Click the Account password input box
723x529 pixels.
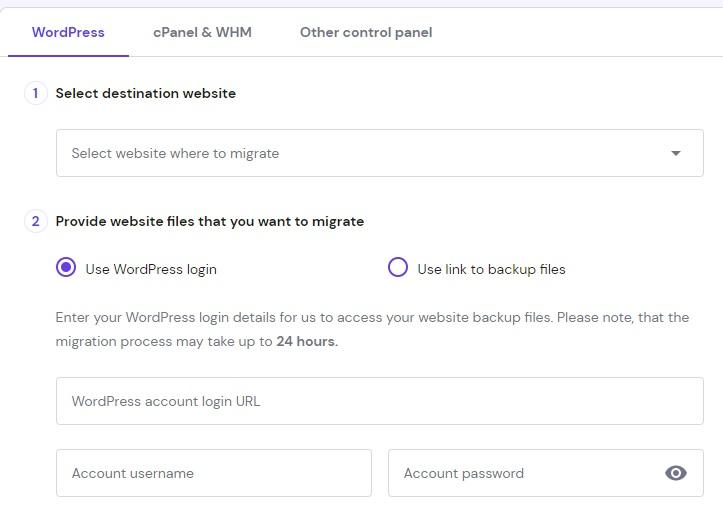click(520, 473)
